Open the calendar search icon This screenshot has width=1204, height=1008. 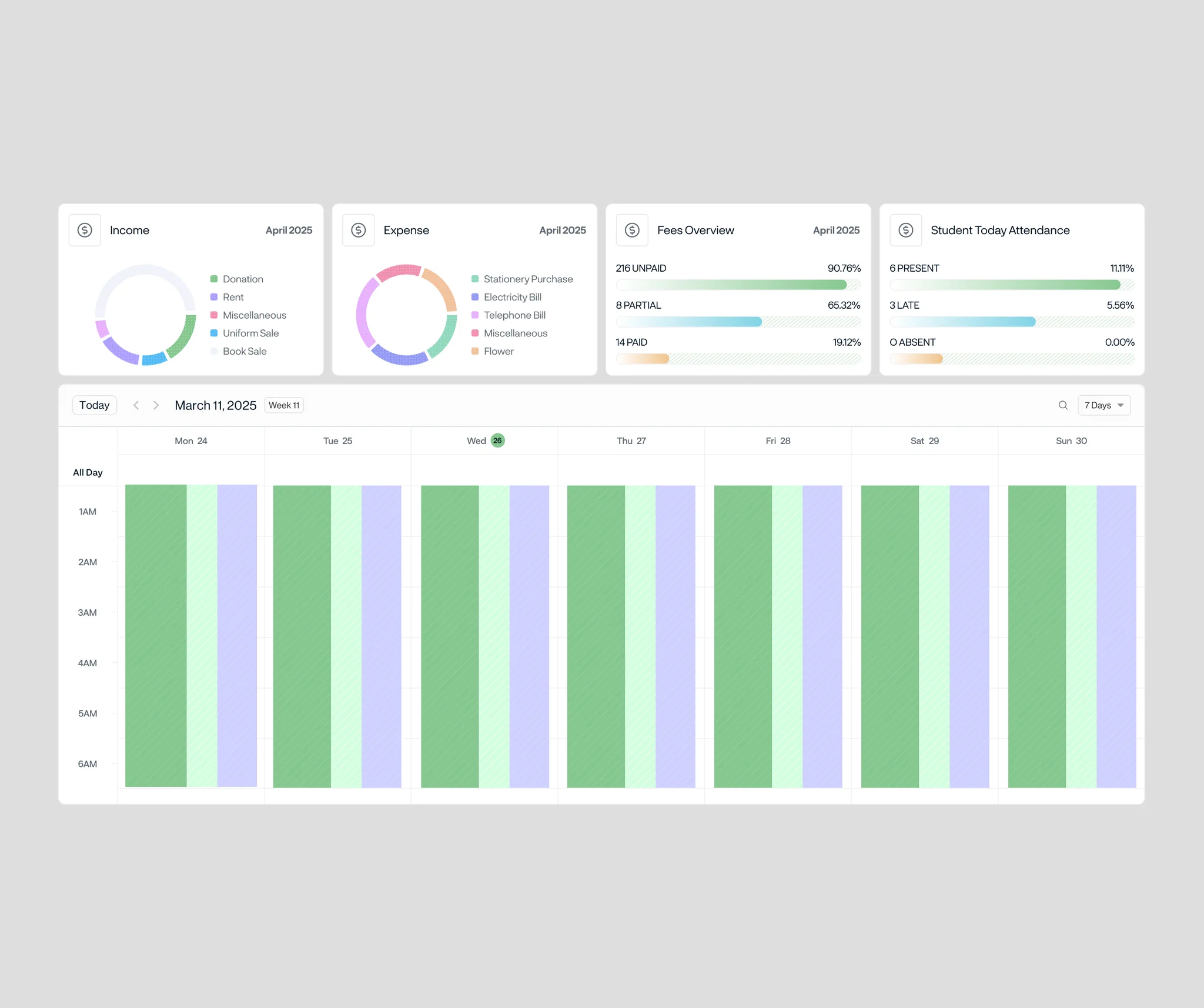(1063, 405)
